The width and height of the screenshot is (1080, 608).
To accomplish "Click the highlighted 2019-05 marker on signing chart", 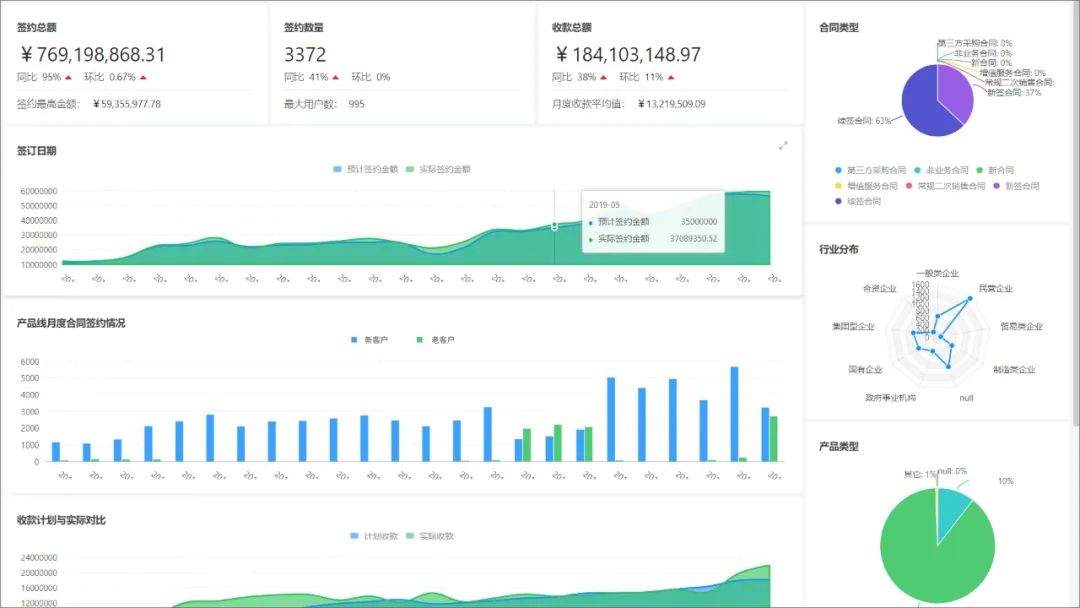I will tap(554, 227).
